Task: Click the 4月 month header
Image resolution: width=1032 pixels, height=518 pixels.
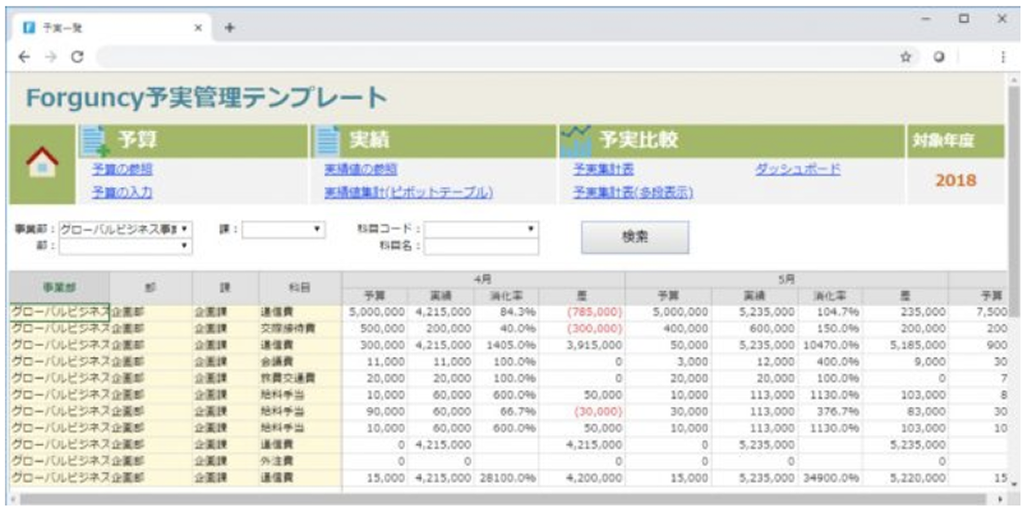Action: click(484, 279)
